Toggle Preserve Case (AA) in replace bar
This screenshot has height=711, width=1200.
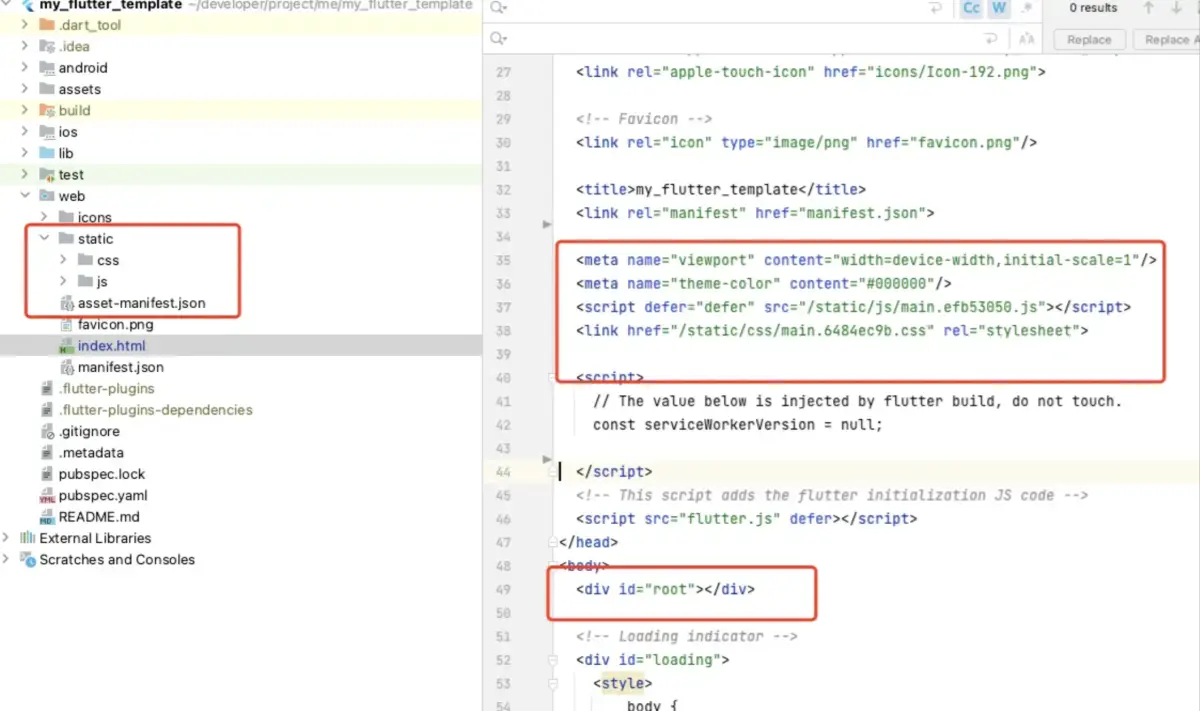click(x=1025, y=39)
